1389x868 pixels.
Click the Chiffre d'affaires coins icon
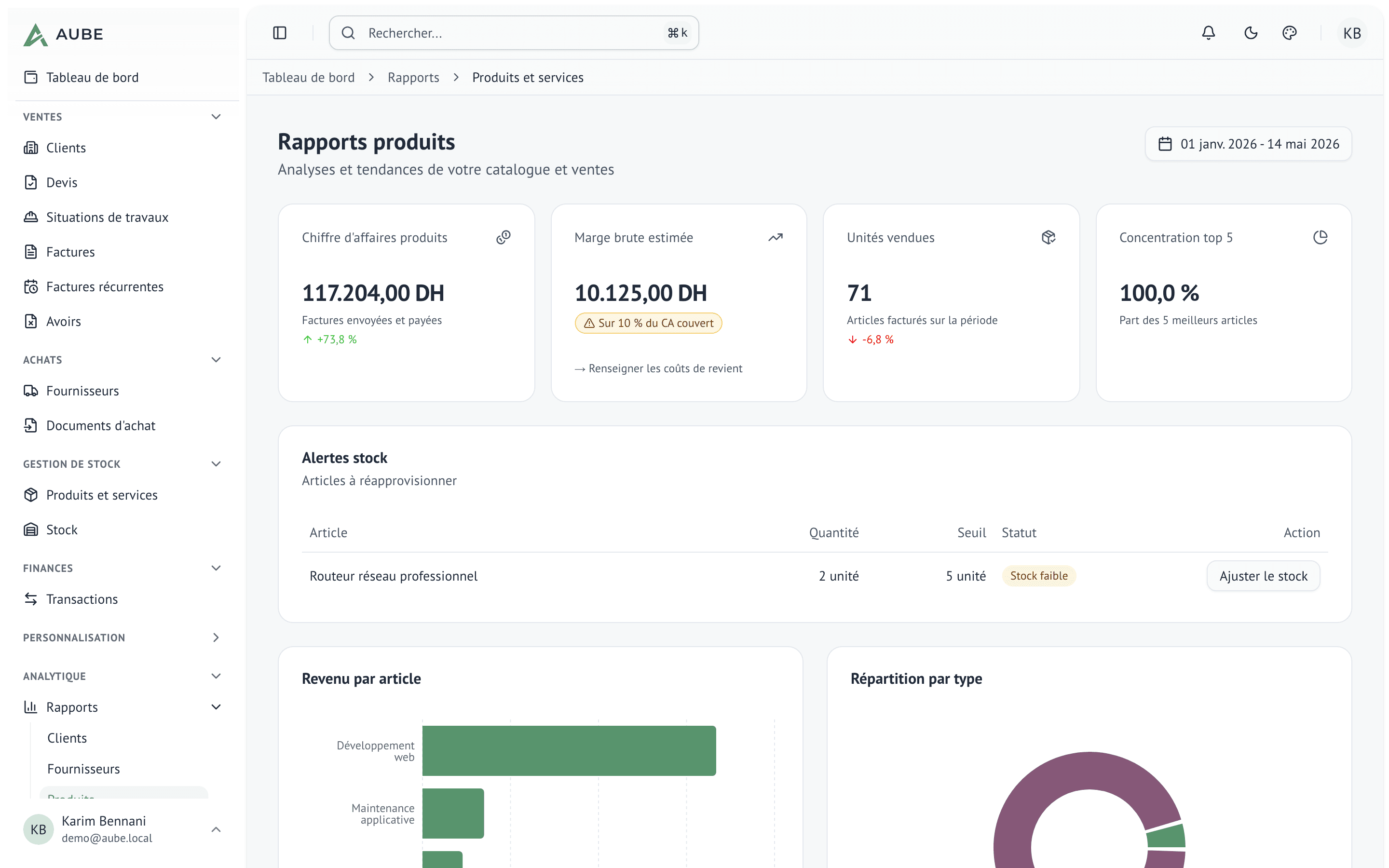[x=504, y=237]
